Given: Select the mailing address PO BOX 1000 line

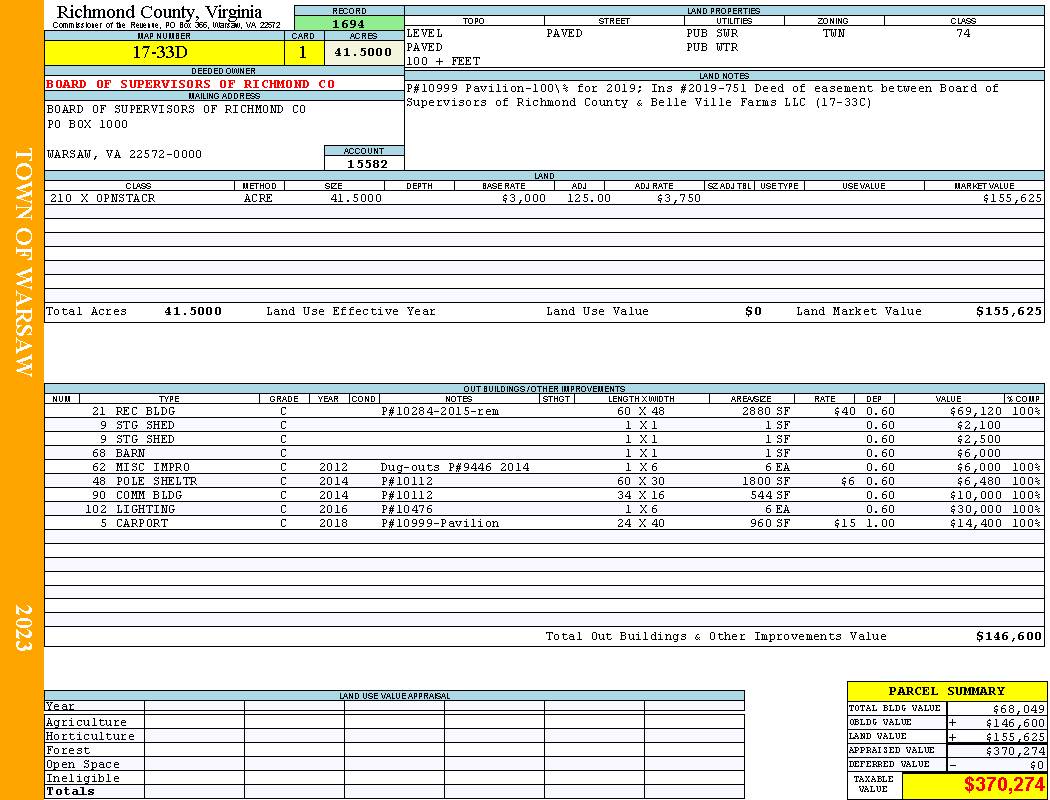Looking at the screenshot, I should (87, 125).
